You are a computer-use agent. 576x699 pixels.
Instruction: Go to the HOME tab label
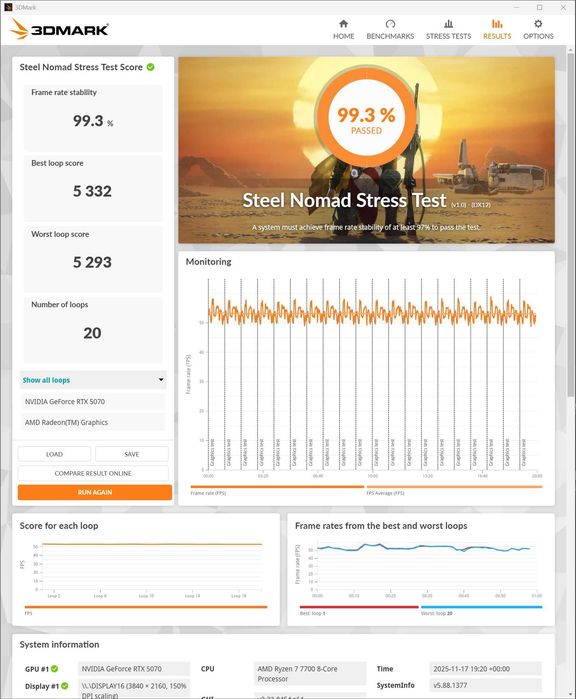point(343,36)
